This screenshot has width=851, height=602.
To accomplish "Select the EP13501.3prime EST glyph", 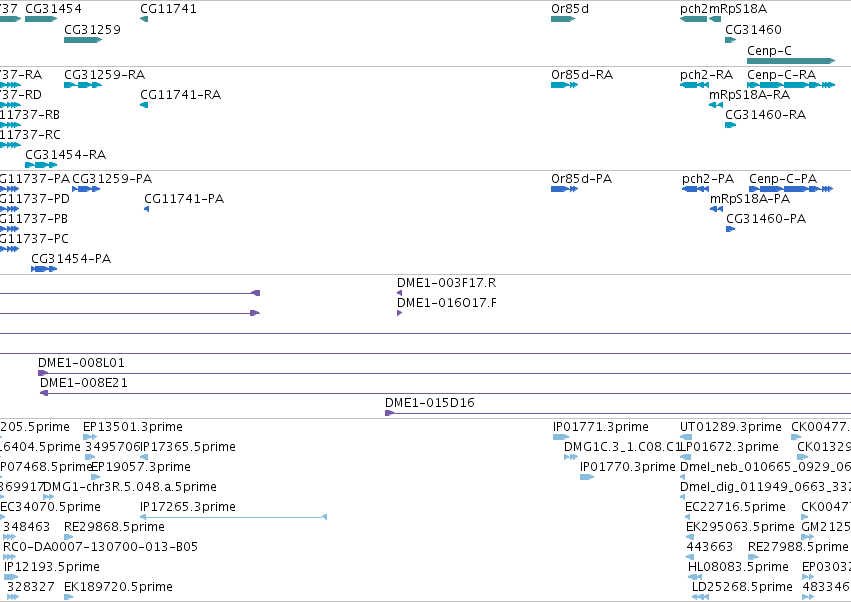I will pos(90,437).
